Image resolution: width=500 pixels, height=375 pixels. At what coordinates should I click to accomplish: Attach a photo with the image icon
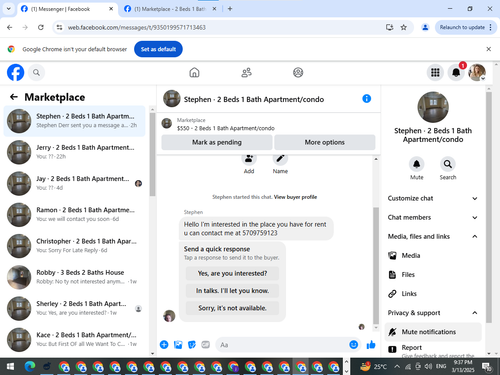[x=178, y=345]
